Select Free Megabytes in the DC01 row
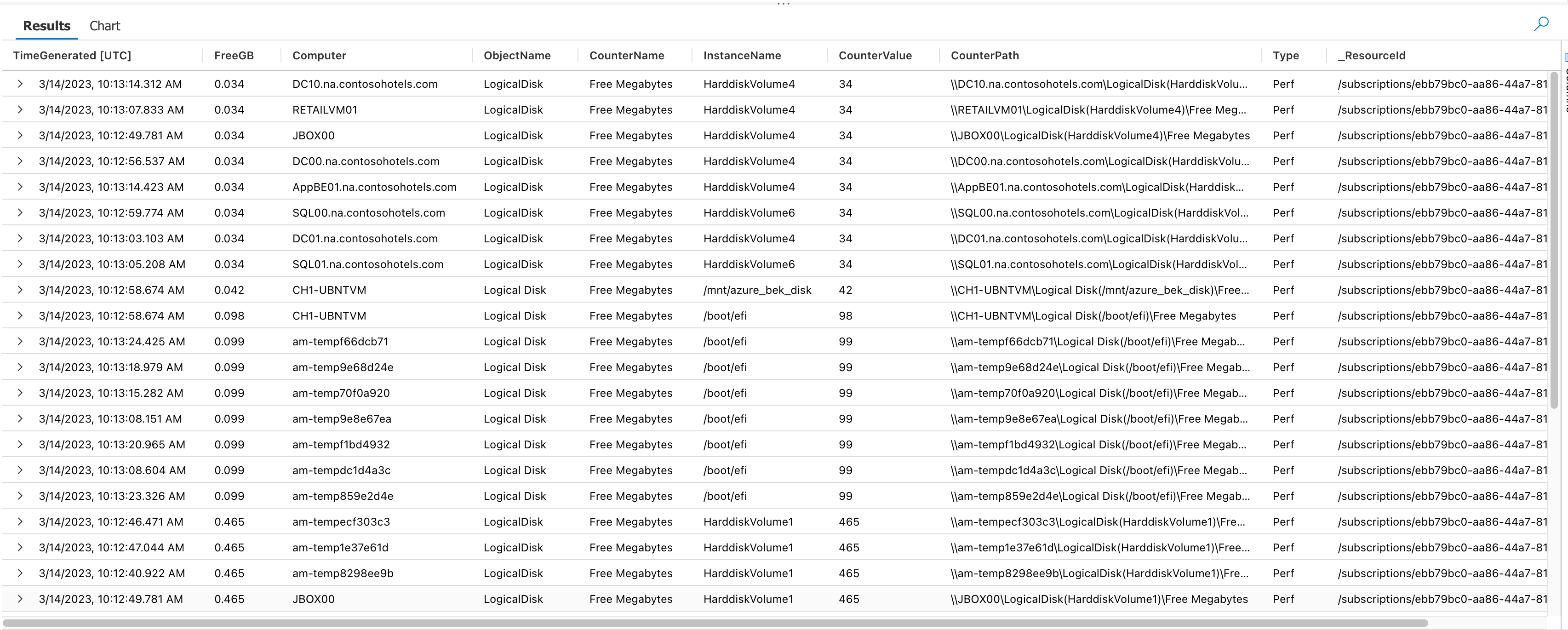 [x=630, y=239]
